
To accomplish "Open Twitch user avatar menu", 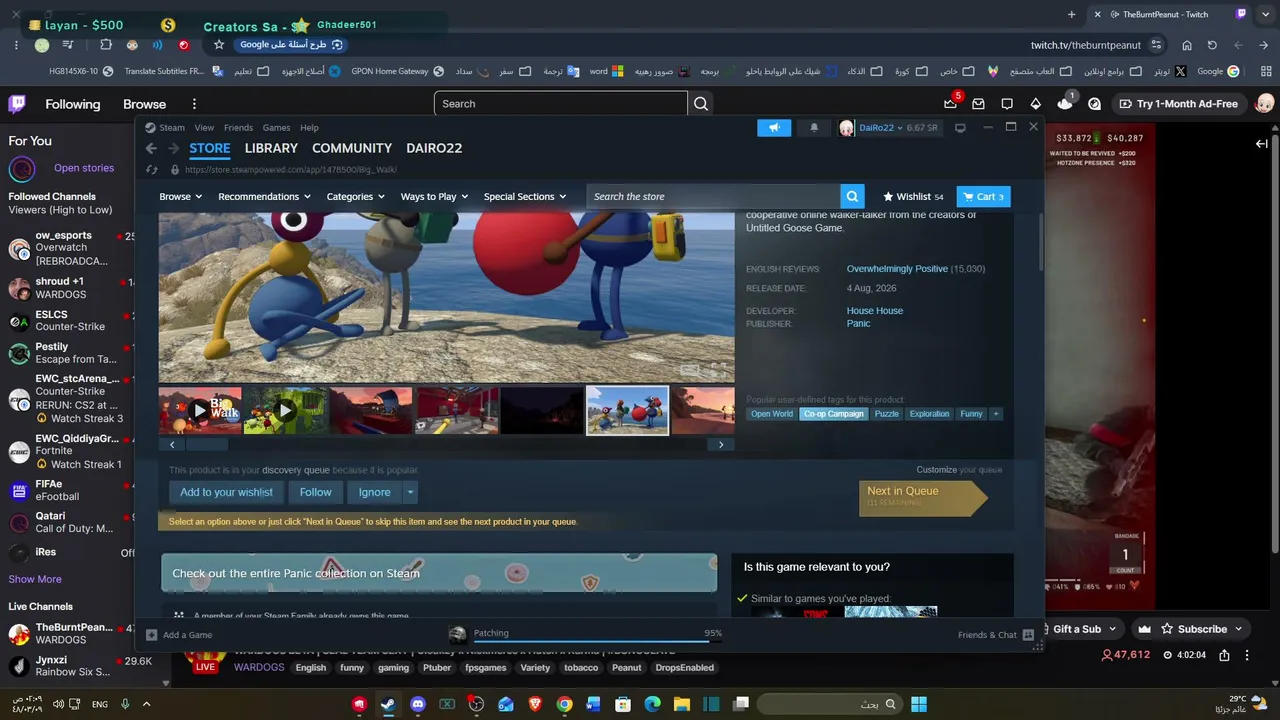I will click(x=1264, y=104).
